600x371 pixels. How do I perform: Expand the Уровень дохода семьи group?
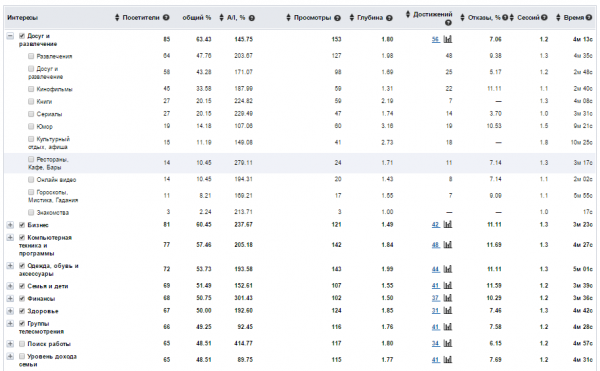tap(10, 356)
